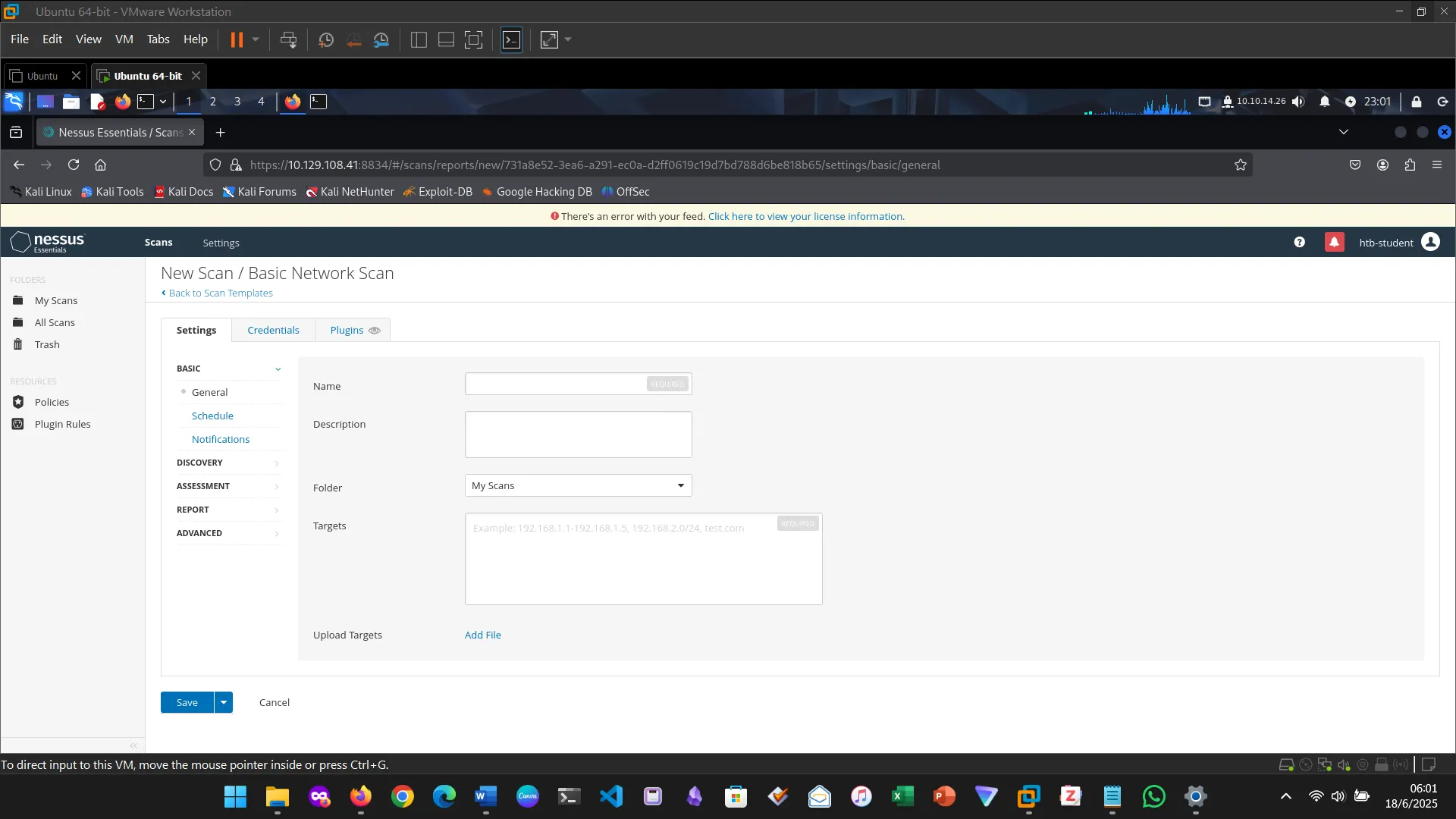This screenshot has height=819, width=1456.
Task: Open the Settings menu in Nessus header
Action: [x=221, y=243]
